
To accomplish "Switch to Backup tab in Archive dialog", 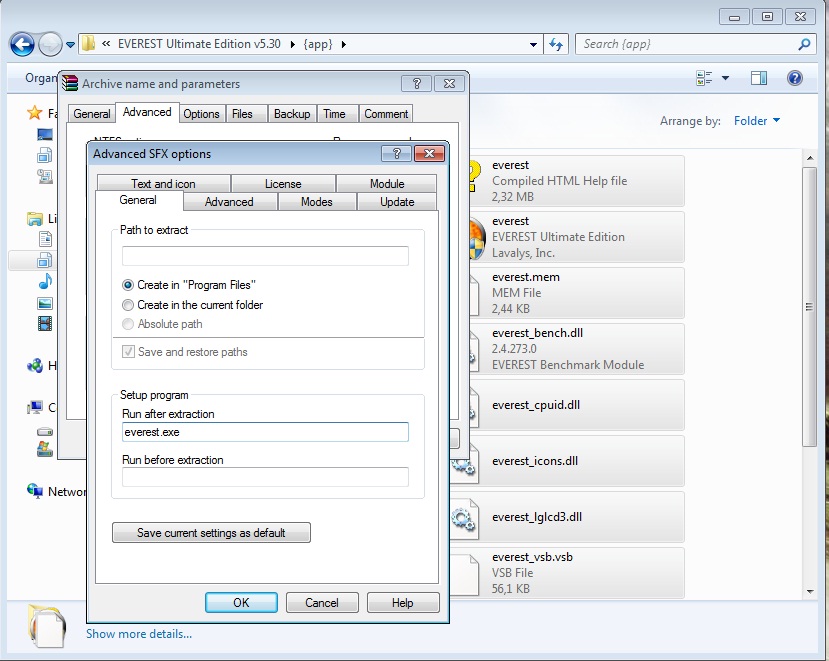I will [x=292, y=114].
